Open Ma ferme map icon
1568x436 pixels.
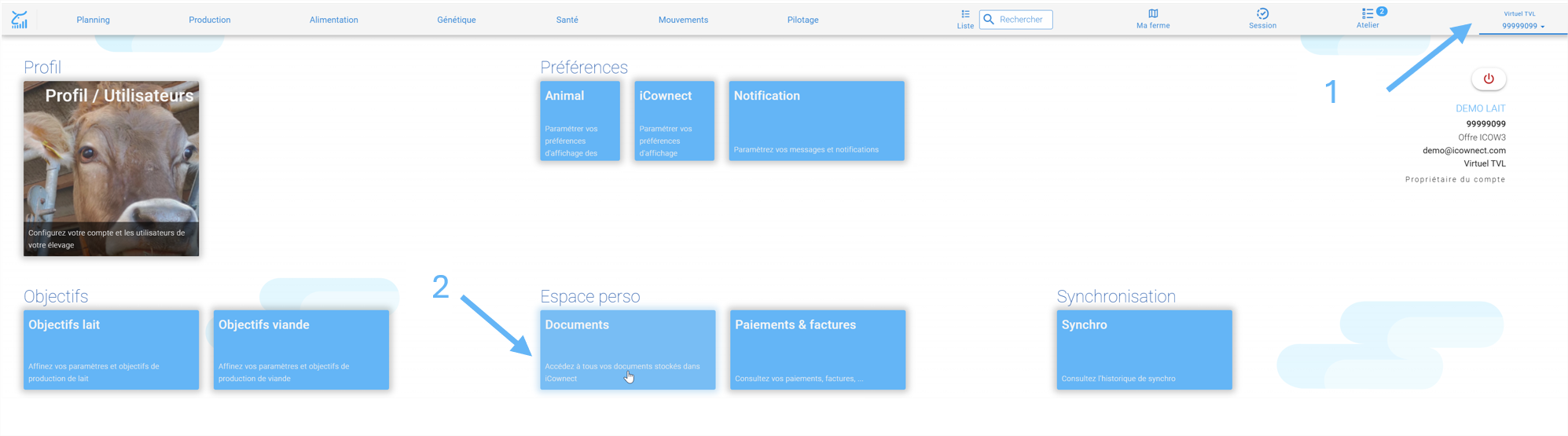1153,13
